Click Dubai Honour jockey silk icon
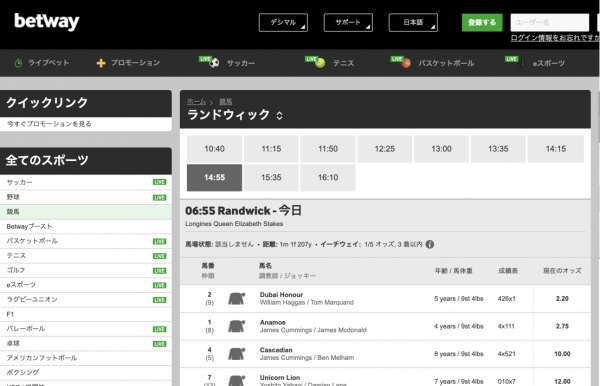Image resolution: width=600 pixels, height=386 pixels. pyautogui.click(x=236, y=298)
